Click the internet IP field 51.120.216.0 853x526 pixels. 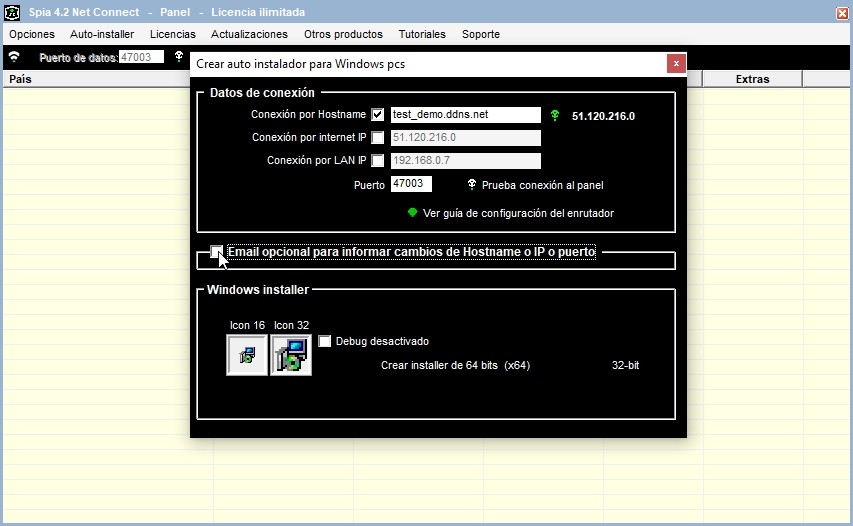[466, 138]
